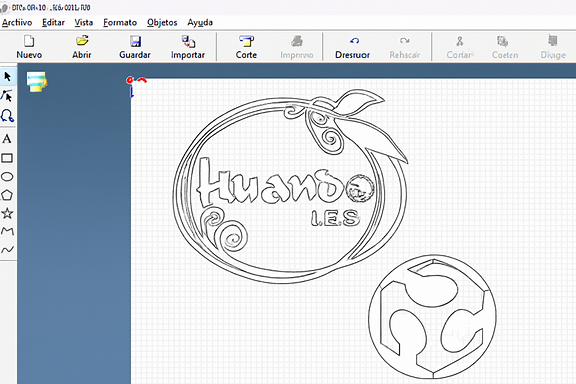Select the node edit tool
This screenshot has height=384, width=576.
pyautogui.click(x=7, y=96)
